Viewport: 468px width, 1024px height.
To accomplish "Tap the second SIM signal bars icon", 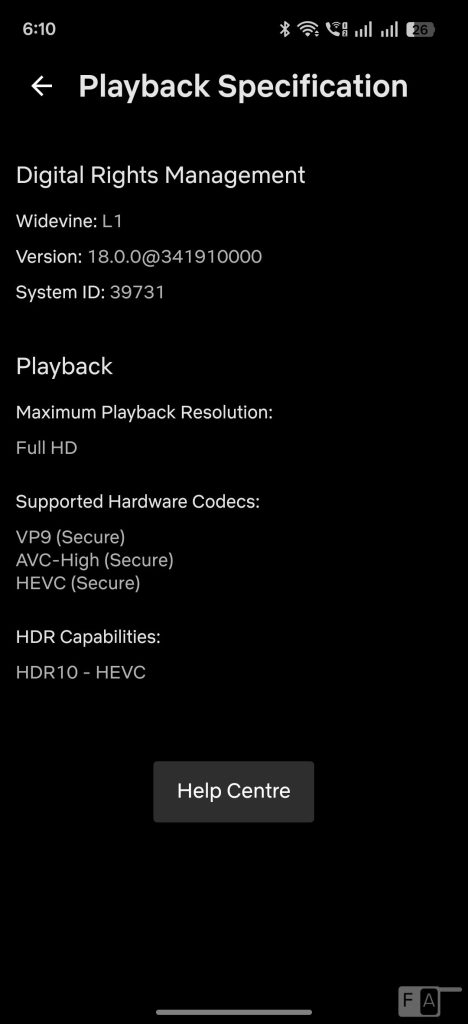I will click(x=390, y=29).
